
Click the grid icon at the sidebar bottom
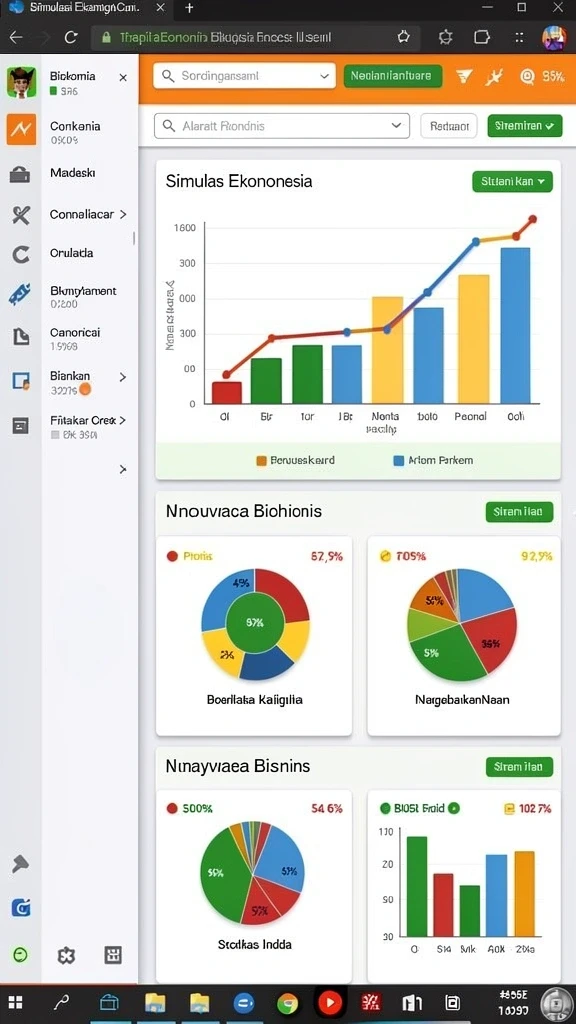click(x=113, y=955)
